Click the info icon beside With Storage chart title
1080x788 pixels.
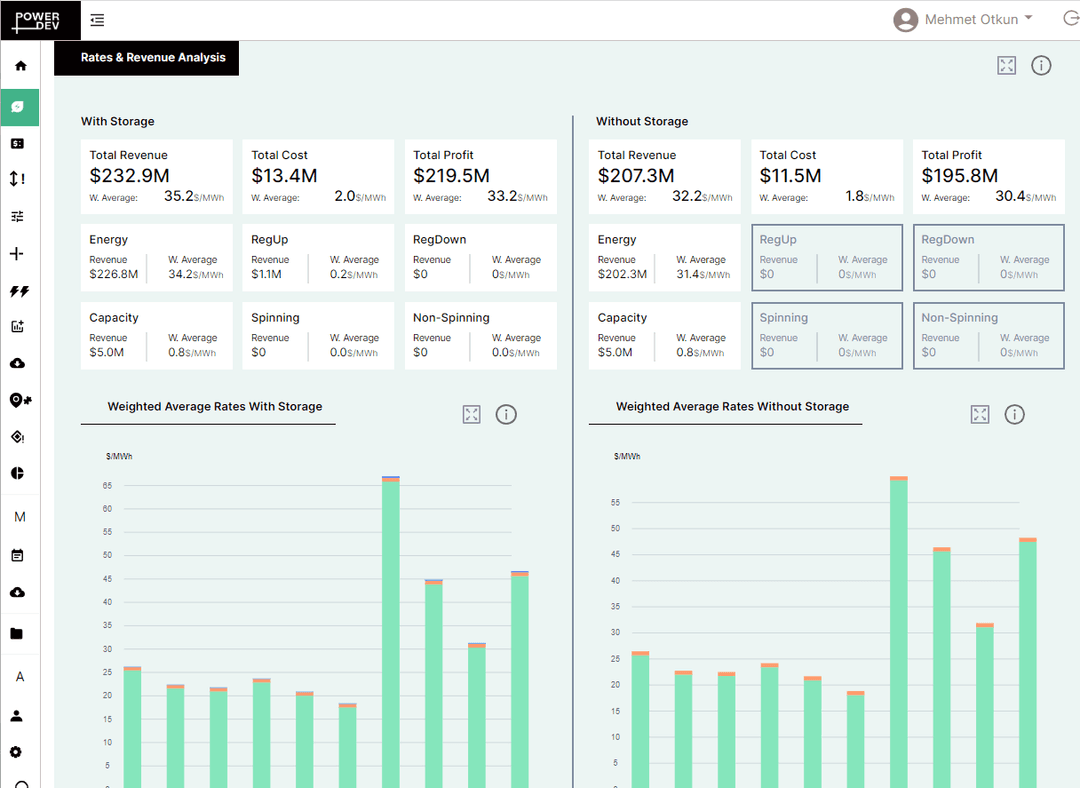click(x=506, y=414)
